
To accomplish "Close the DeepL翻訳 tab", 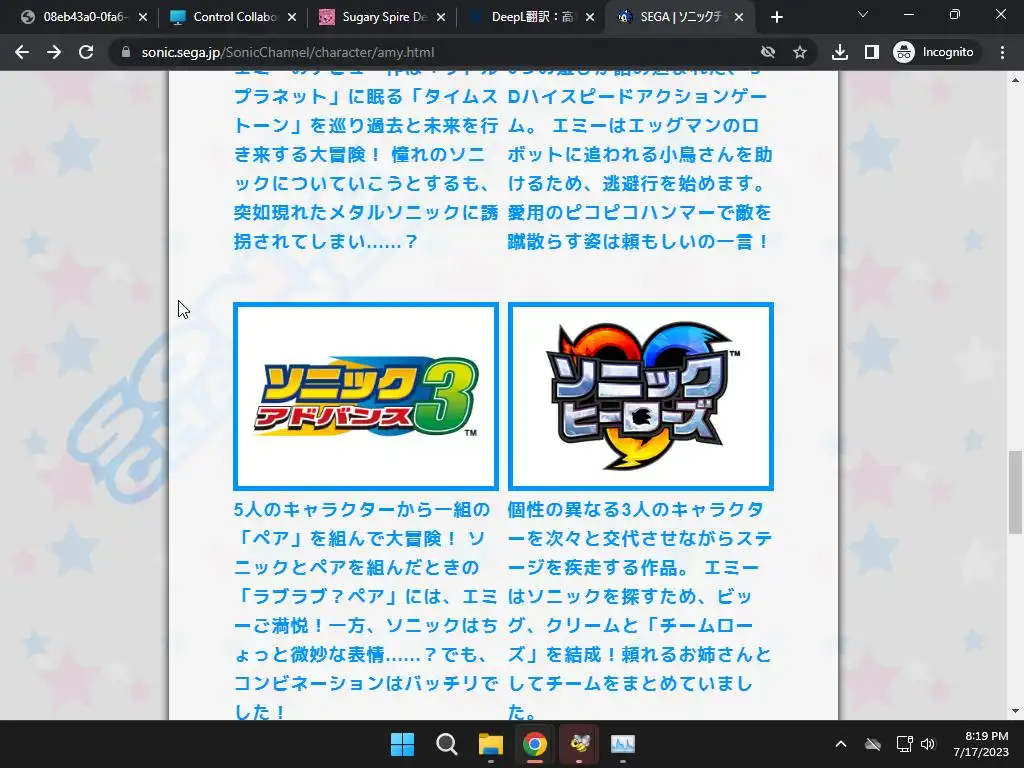I will pos(590,17).
